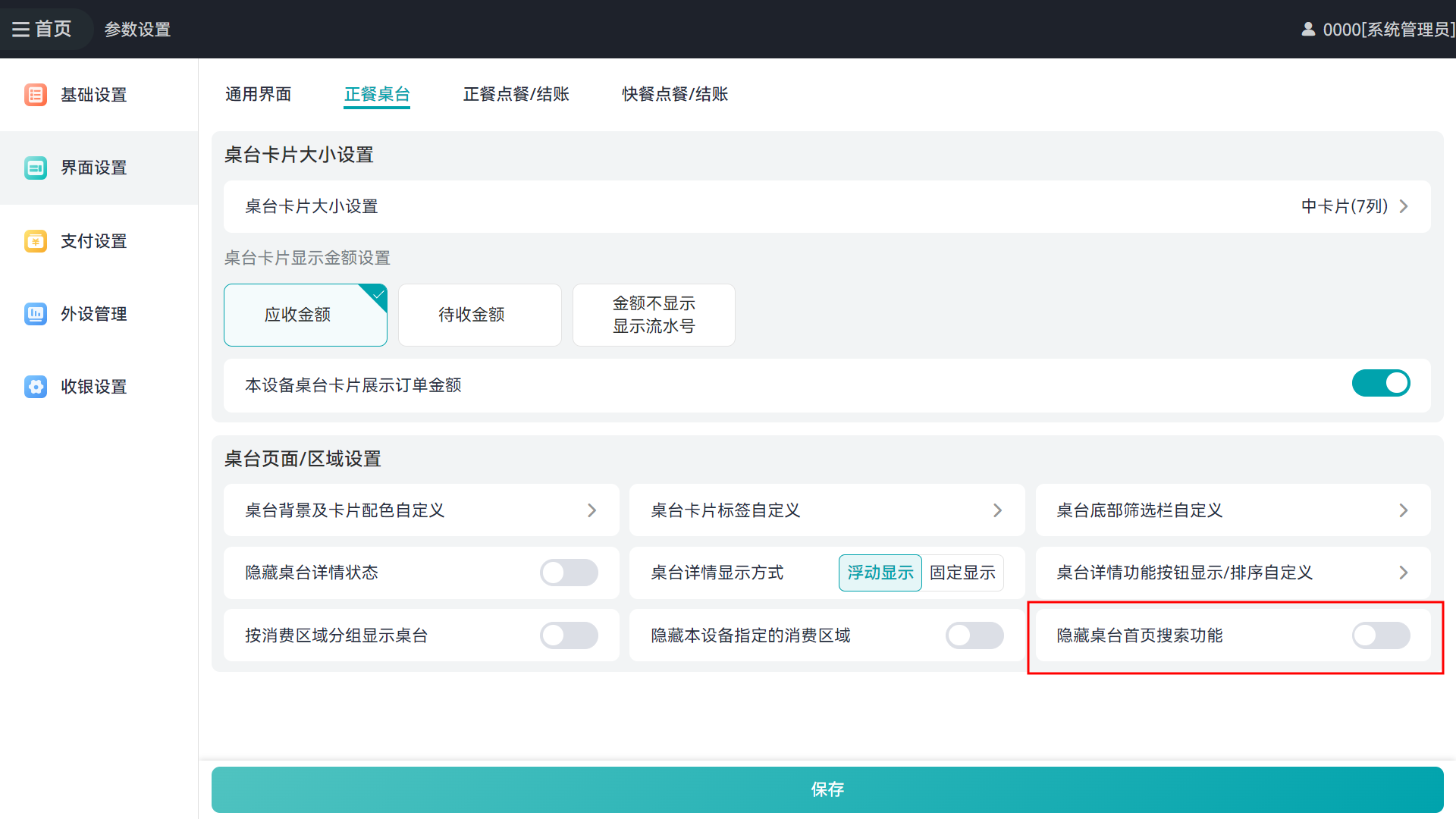Screen dimensions: 1456x819
Task: Click the 界面设置 sidebar icon
Action: (36, 168)
